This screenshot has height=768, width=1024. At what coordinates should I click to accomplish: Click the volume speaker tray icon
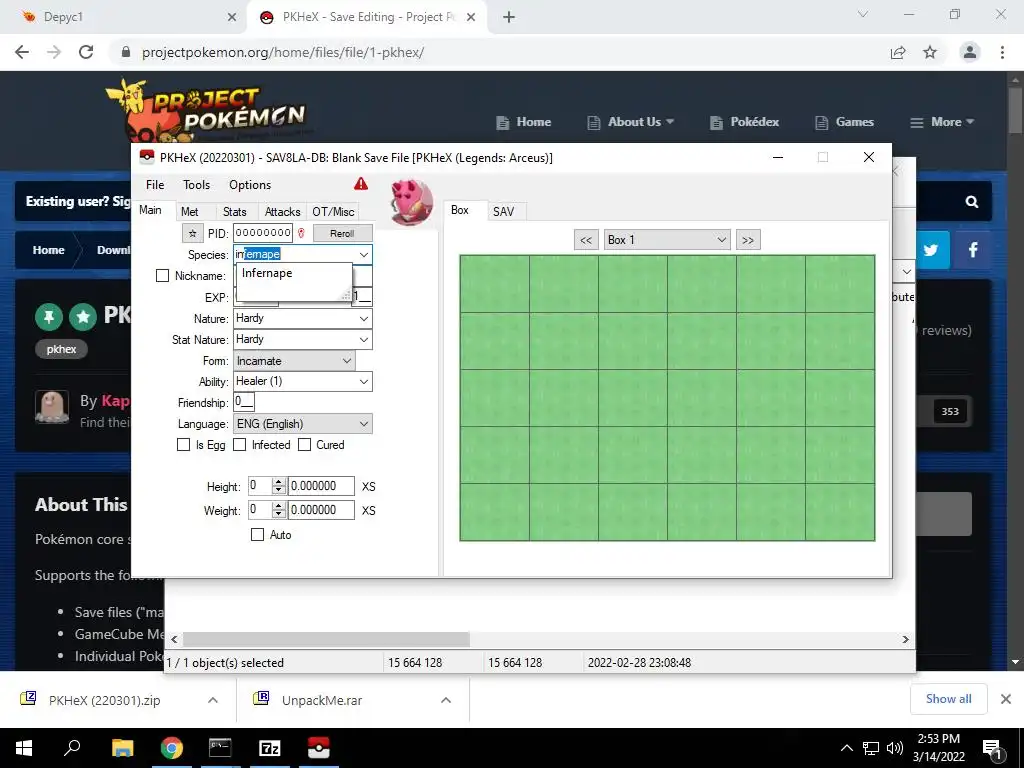[x=895, y=748]
